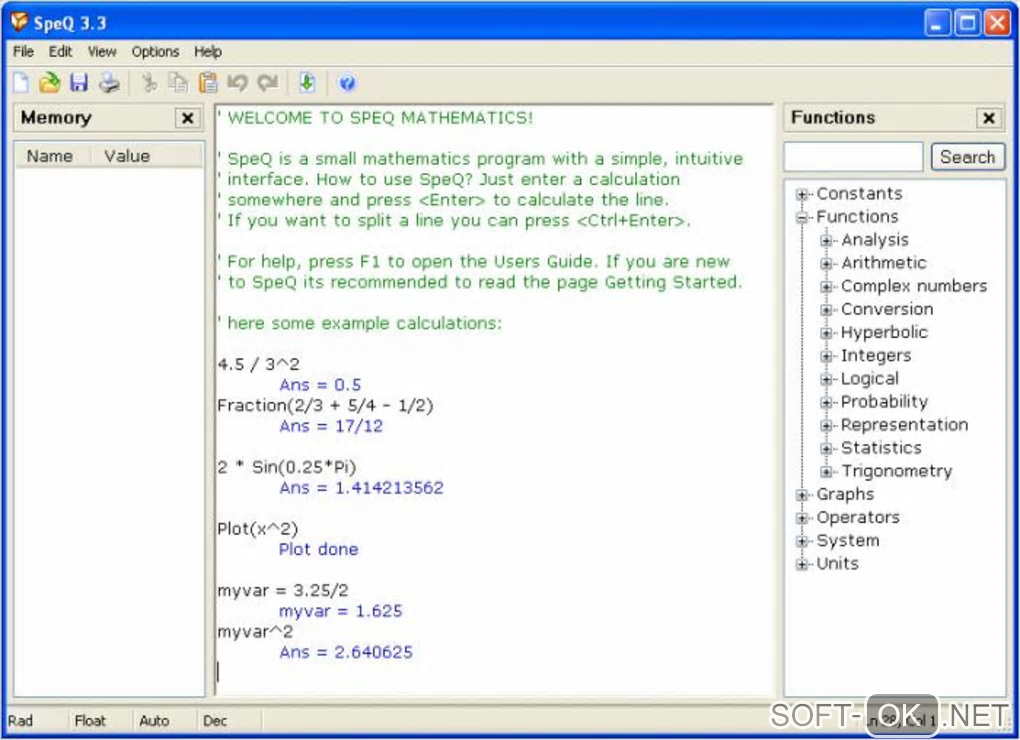Viewport: 1020px width, 740px height.
Task: Expand the Hyperbolic category
Action: coord(826,333)
